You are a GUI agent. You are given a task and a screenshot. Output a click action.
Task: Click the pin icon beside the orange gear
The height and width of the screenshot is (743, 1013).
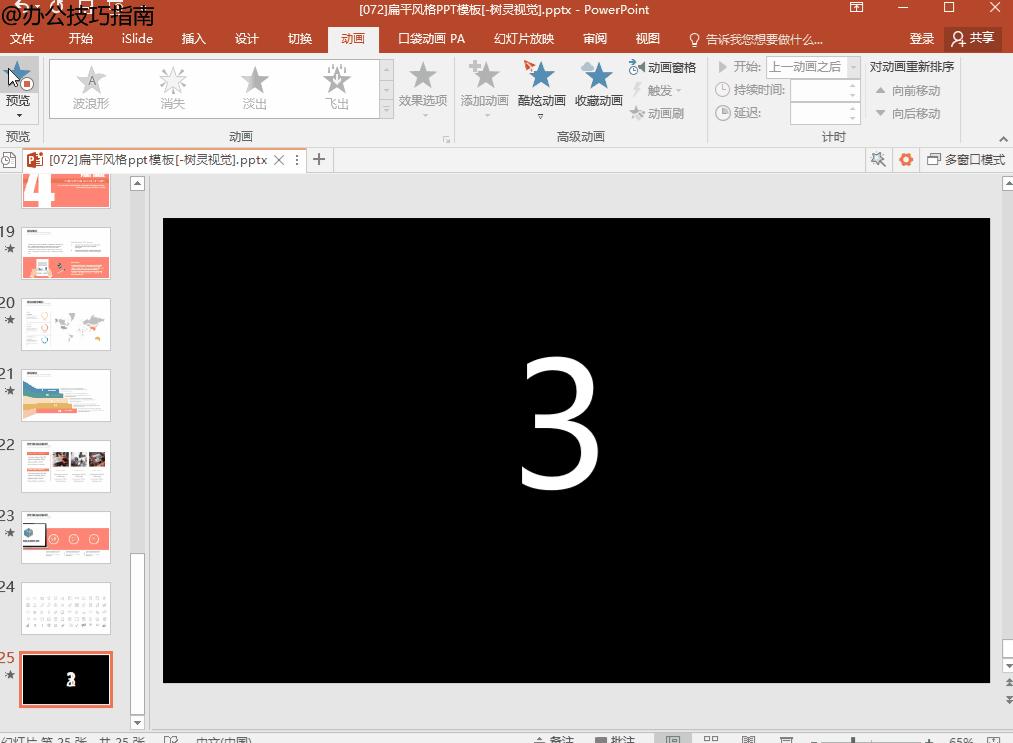tap(878, 160)
